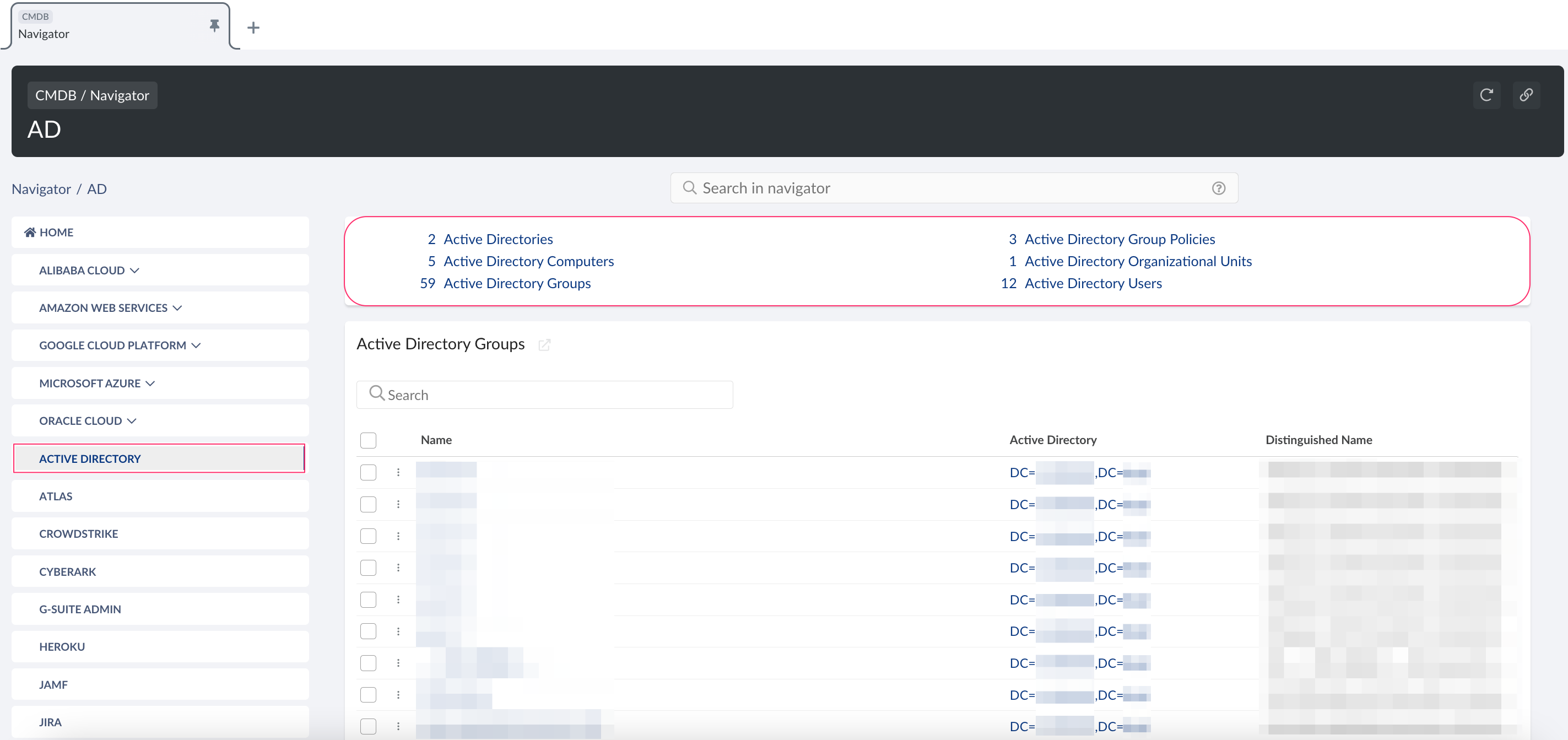
Task: Check the seventh group row checkbox
Action: pyautogui.click(x=368, y=663)
